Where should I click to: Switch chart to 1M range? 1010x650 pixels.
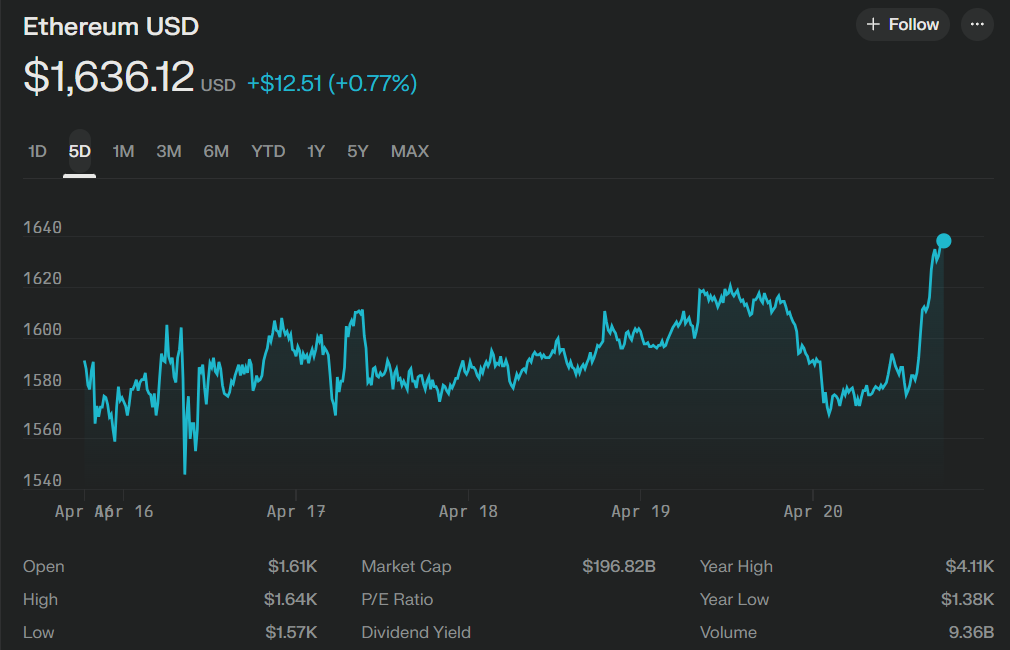tap(123, 152)
